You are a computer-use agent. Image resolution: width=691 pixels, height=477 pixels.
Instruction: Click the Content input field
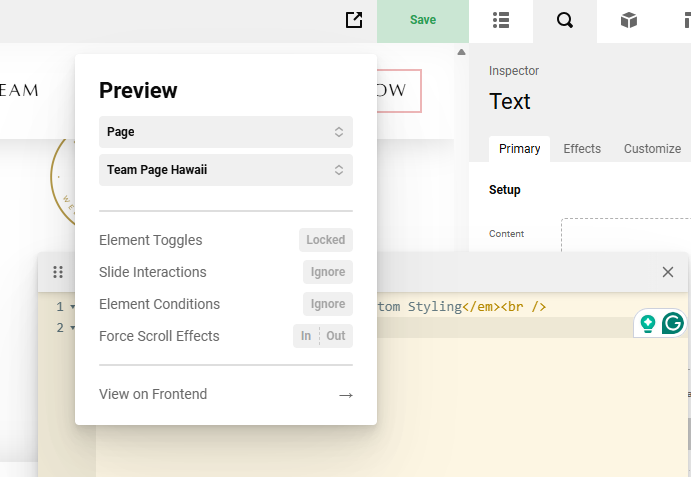[x=626, y=235]
